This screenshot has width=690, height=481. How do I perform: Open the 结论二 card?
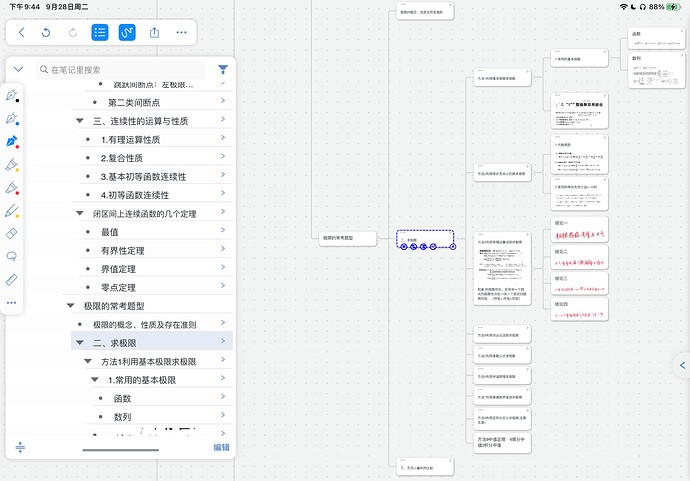[580, 257]
